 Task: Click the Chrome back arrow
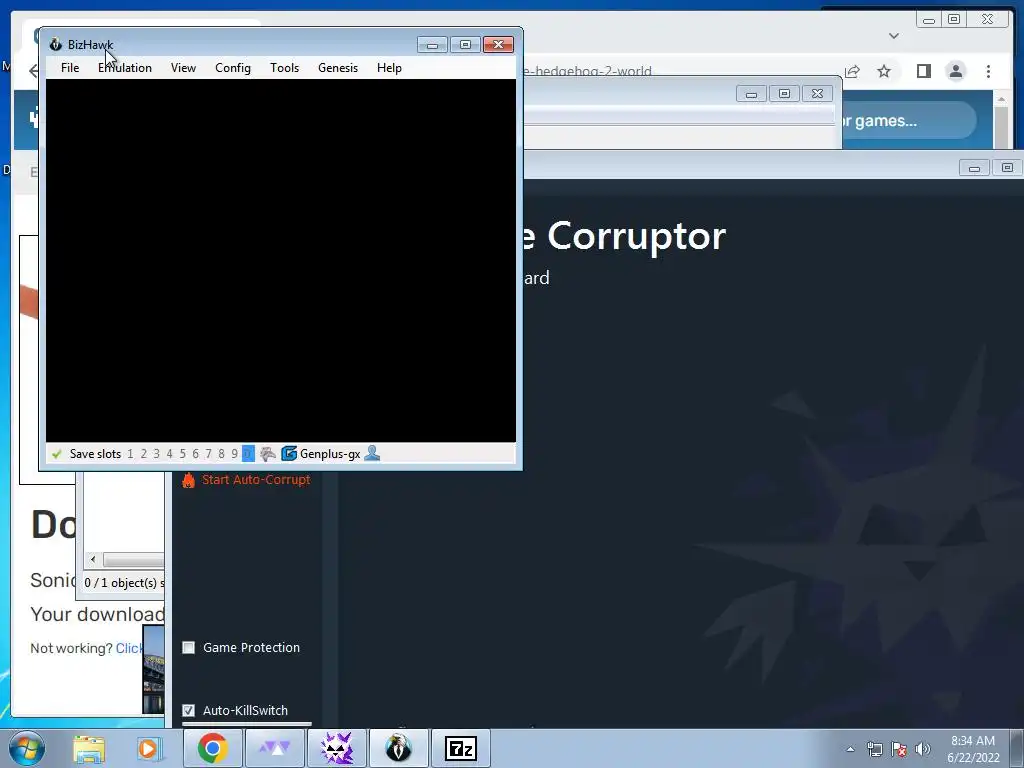[x=33, y=71]
